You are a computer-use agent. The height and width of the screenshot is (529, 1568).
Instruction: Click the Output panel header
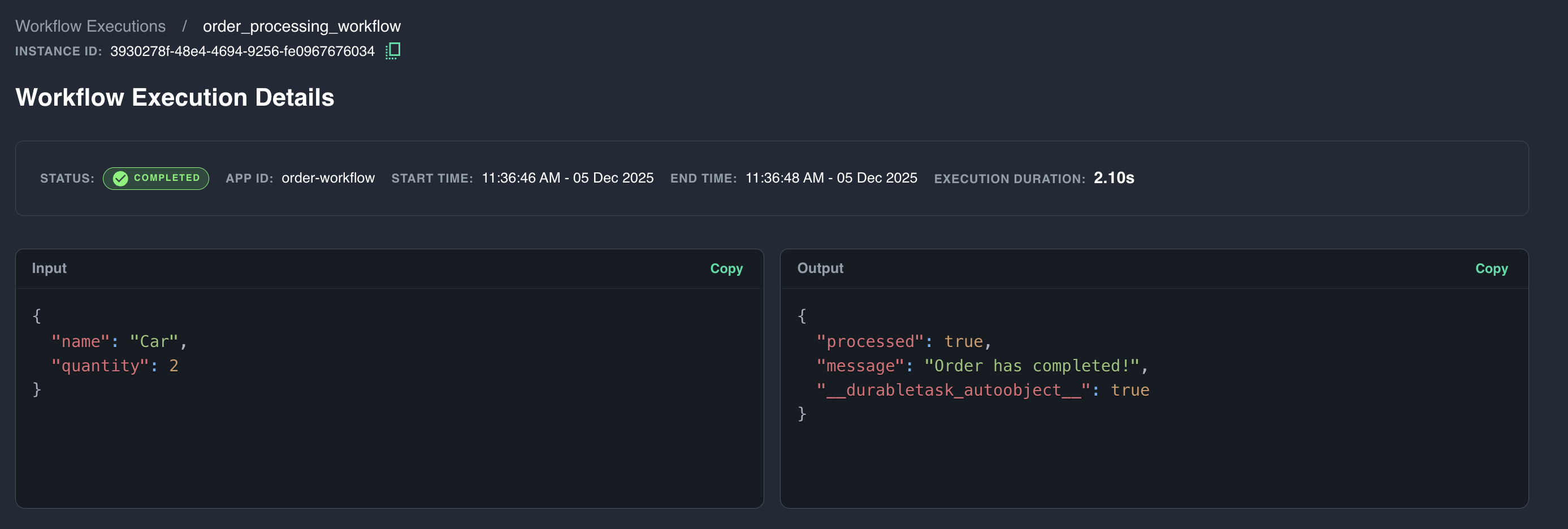[820, 268]
